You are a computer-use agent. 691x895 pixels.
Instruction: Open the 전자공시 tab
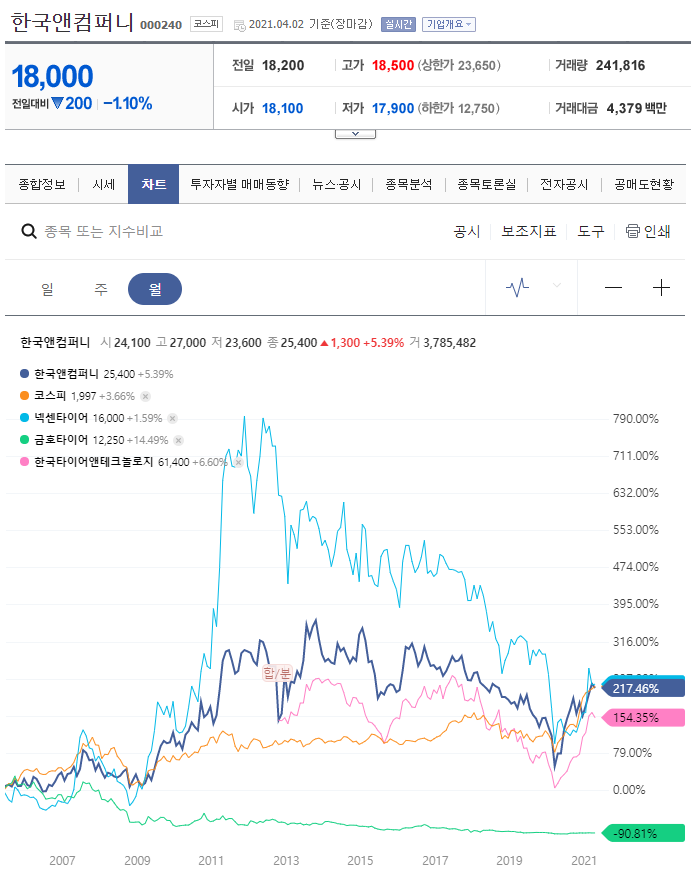tap(564, 184)
